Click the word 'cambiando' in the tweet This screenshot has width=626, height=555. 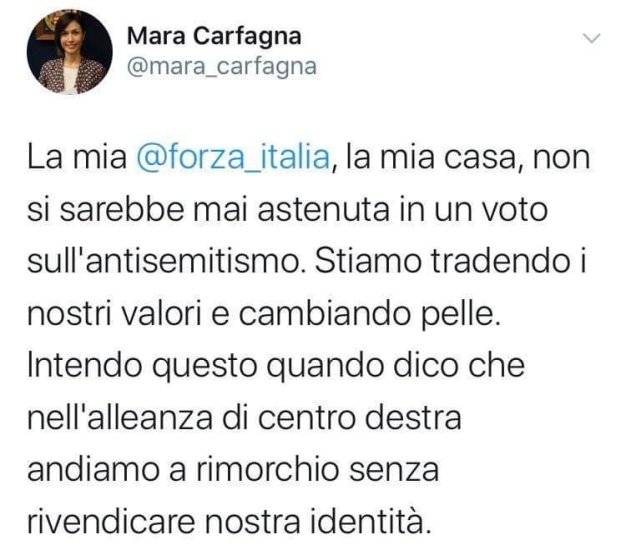coord(325,313)
